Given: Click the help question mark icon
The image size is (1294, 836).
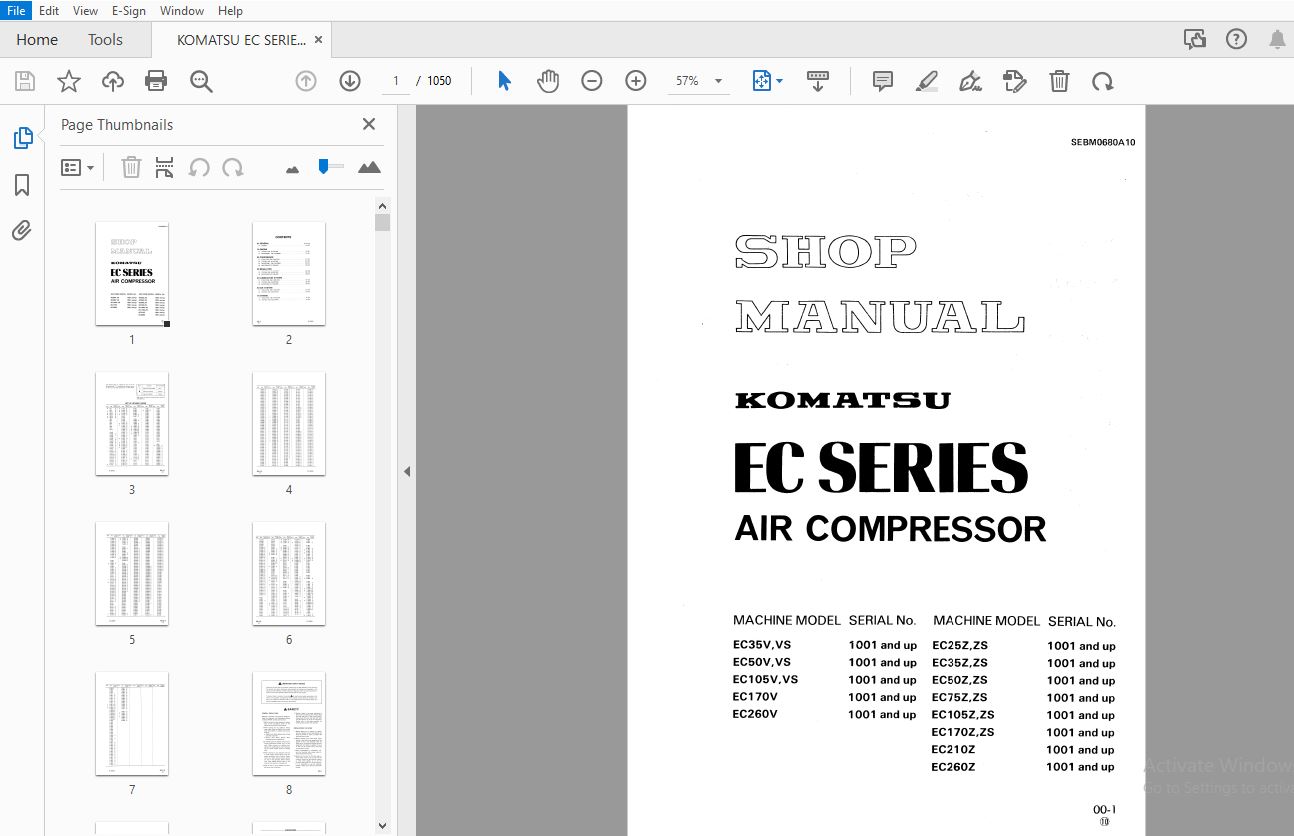Looking at the screenshot, I should coord(1237,39).
